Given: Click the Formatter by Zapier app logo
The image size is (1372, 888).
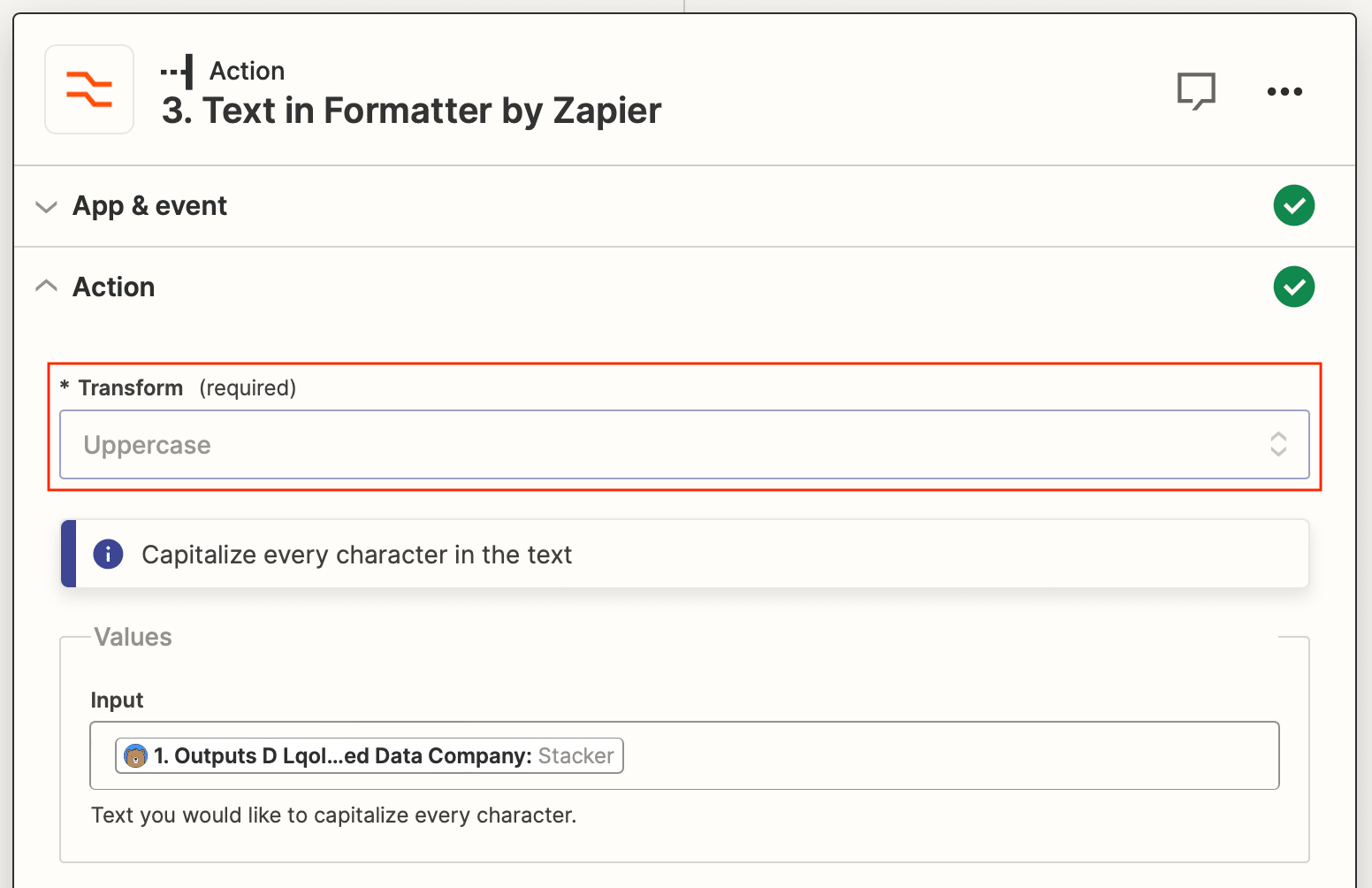Looking at the screenshot, I should tap(88, 88).
